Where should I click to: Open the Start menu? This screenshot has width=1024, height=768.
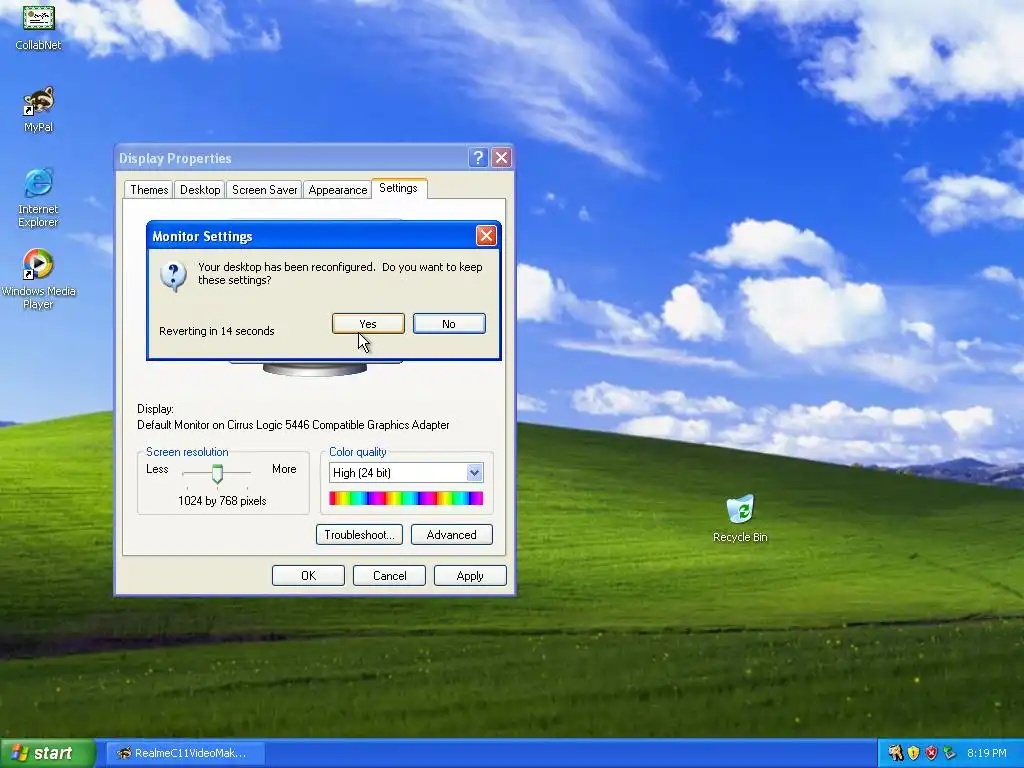(x=48, y=753)
